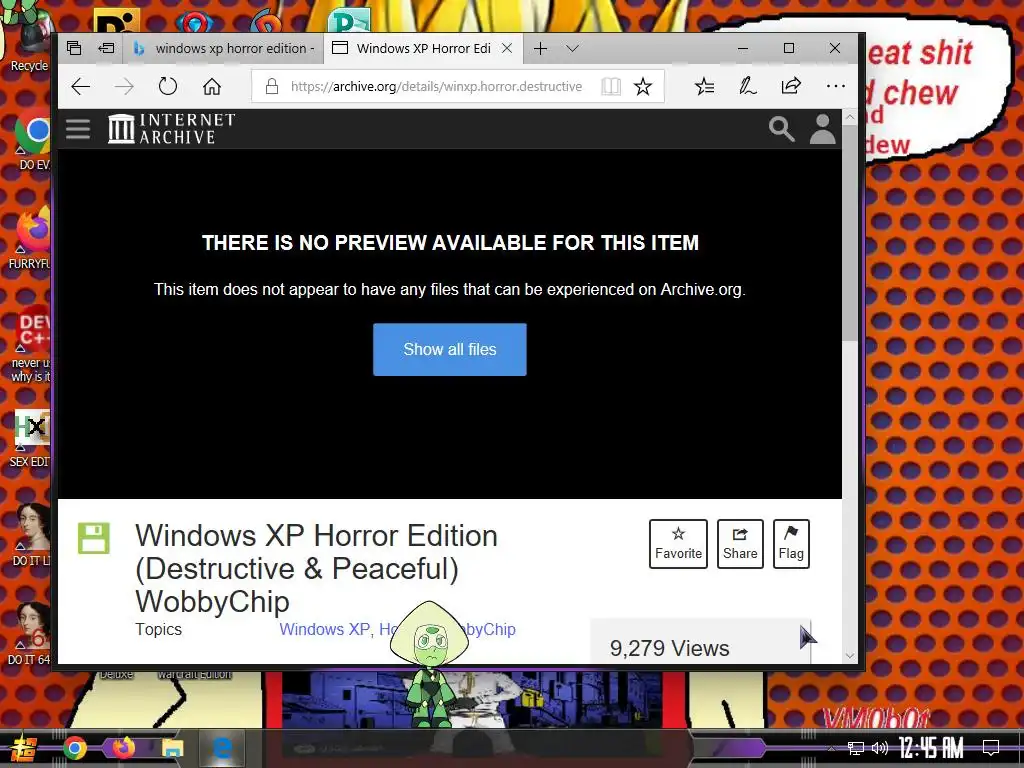Click the address bar URL field
This screenshot has height=768, width=1024.
pos(436,86)
